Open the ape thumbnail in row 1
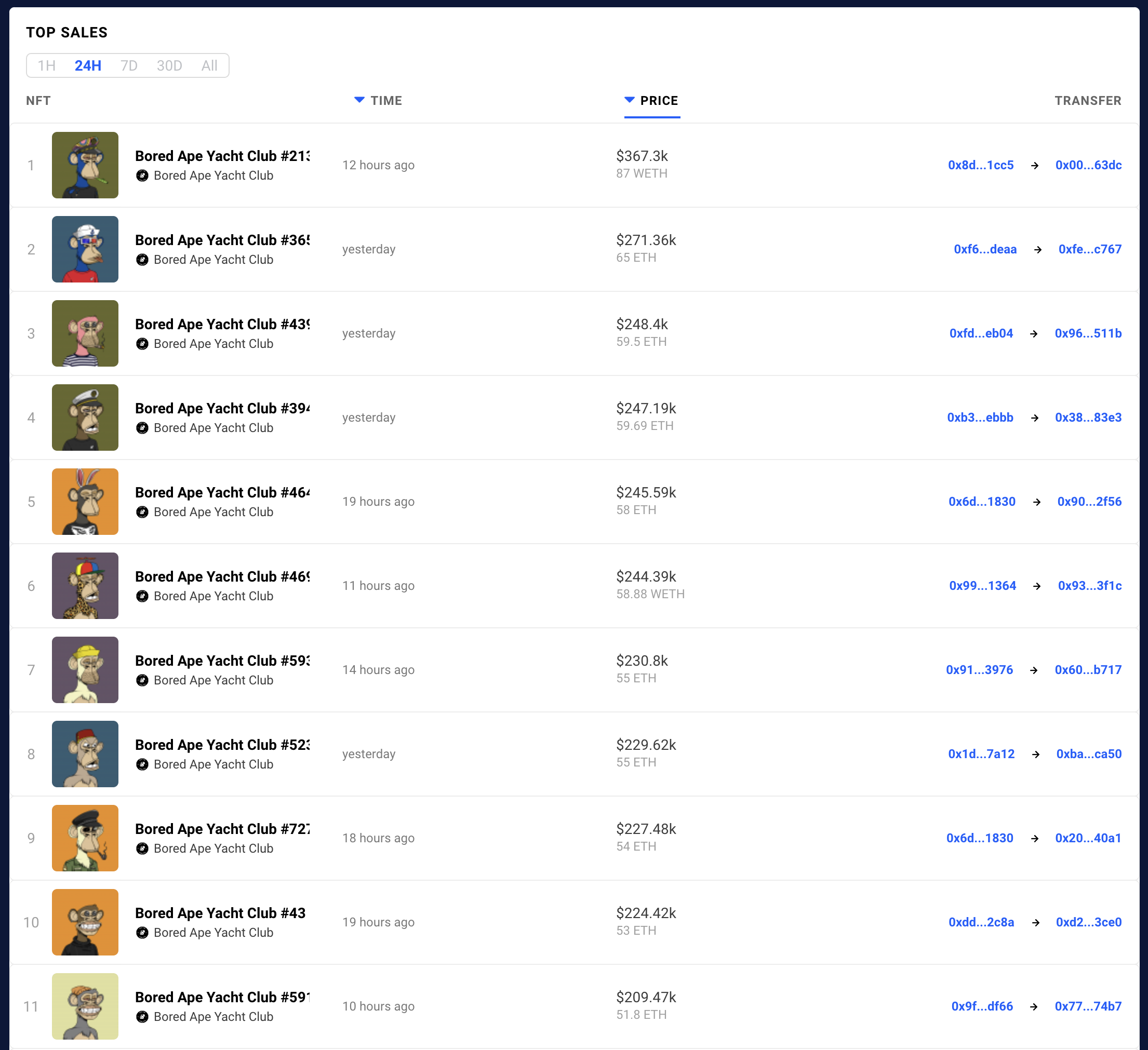Viewport: 1148px width, 1050px height. coord(85,165)
